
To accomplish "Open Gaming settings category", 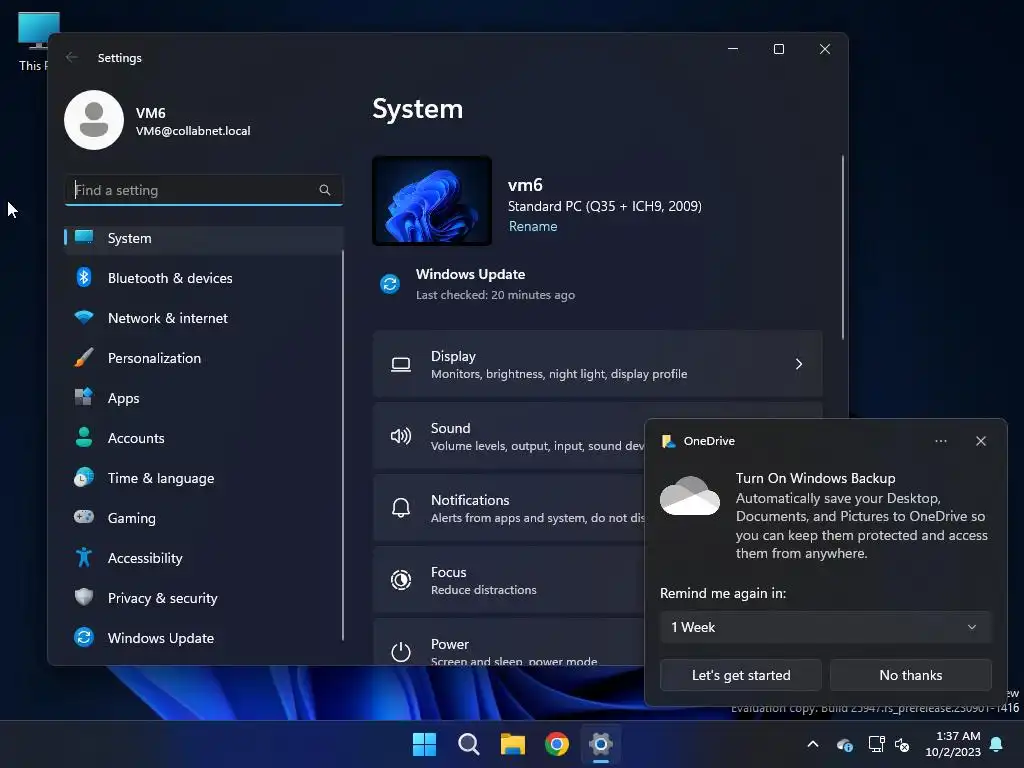I will click(204, 518).
